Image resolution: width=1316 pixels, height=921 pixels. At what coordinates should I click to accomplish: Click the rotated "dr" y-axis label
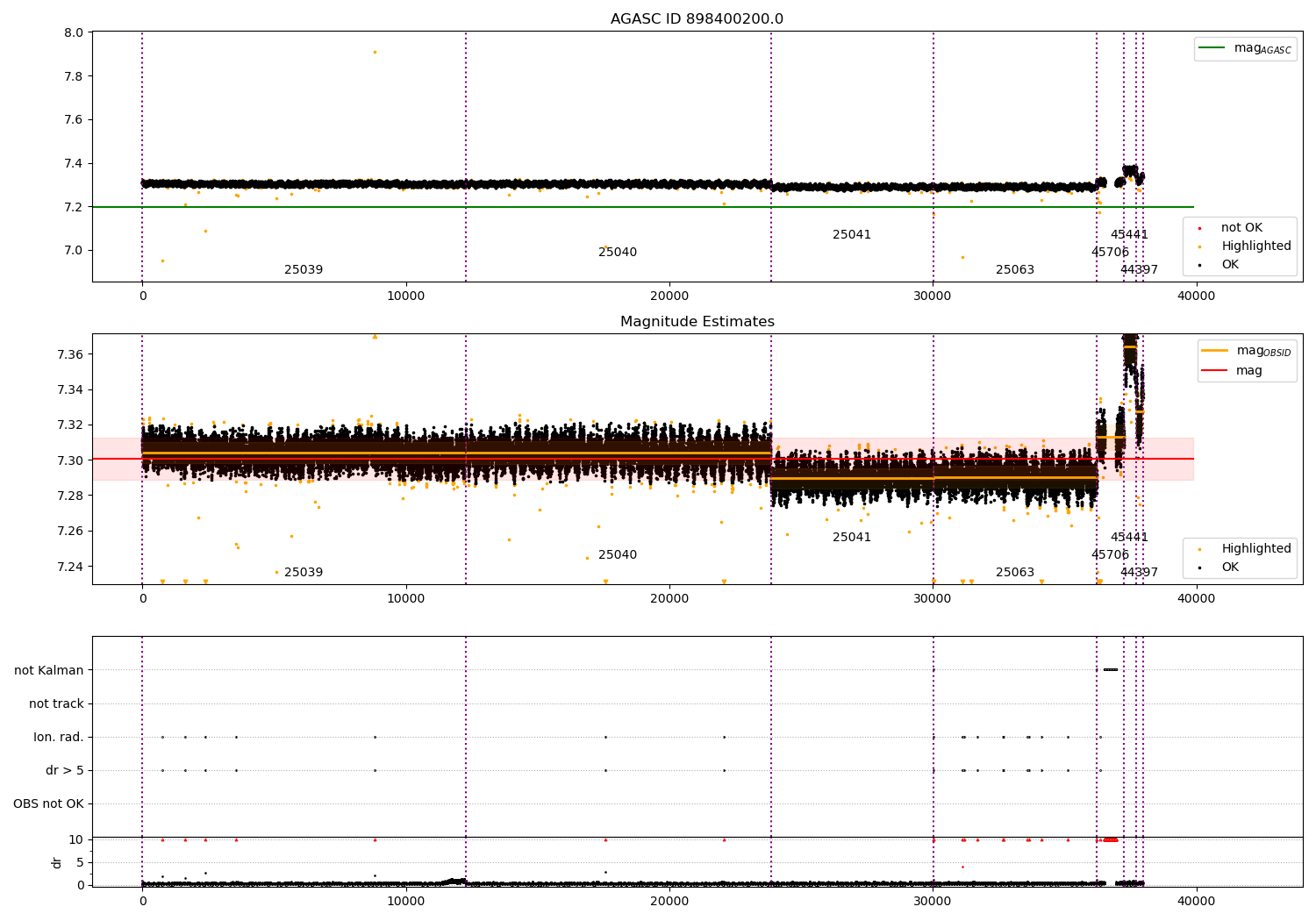[x=57, y=862]
